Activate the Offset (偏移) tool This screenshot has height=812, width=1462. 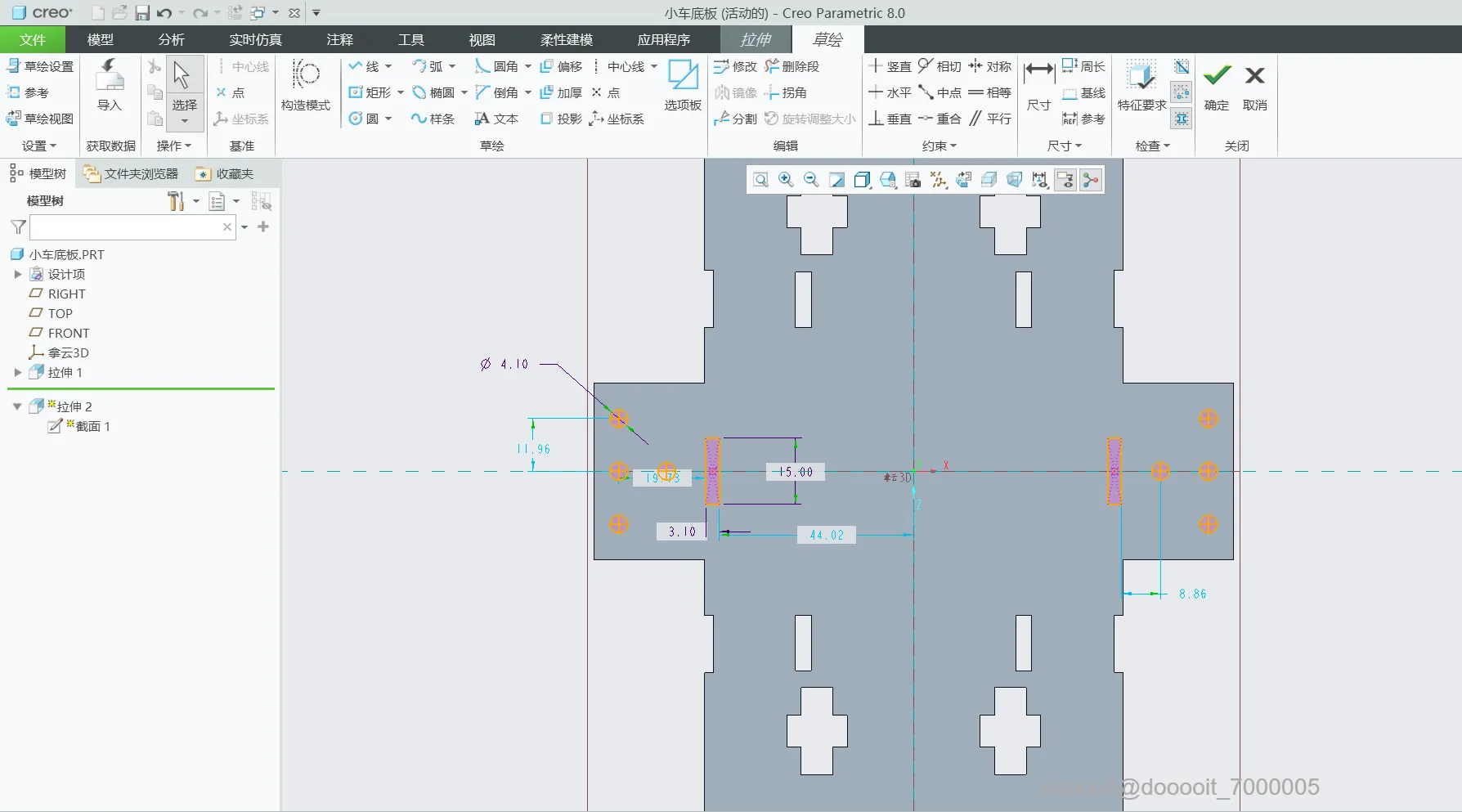pyautogui.click(x=561, y=66)
